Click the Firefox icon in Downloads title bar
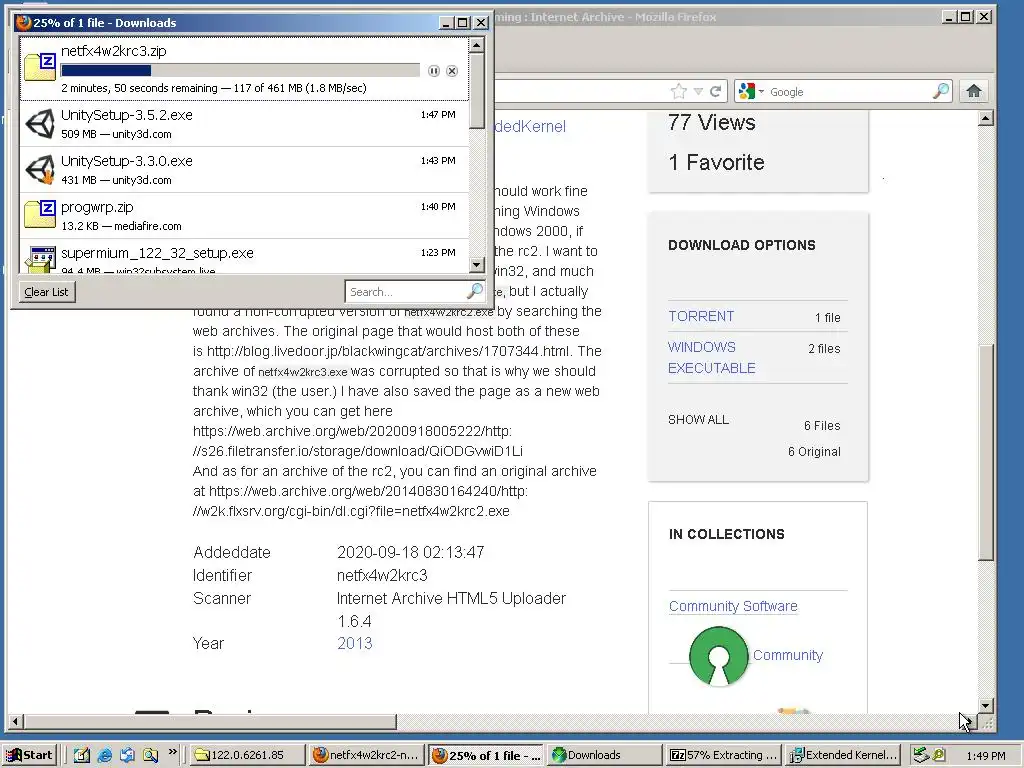Viewport: 1024px width, 768px height. 24,23
